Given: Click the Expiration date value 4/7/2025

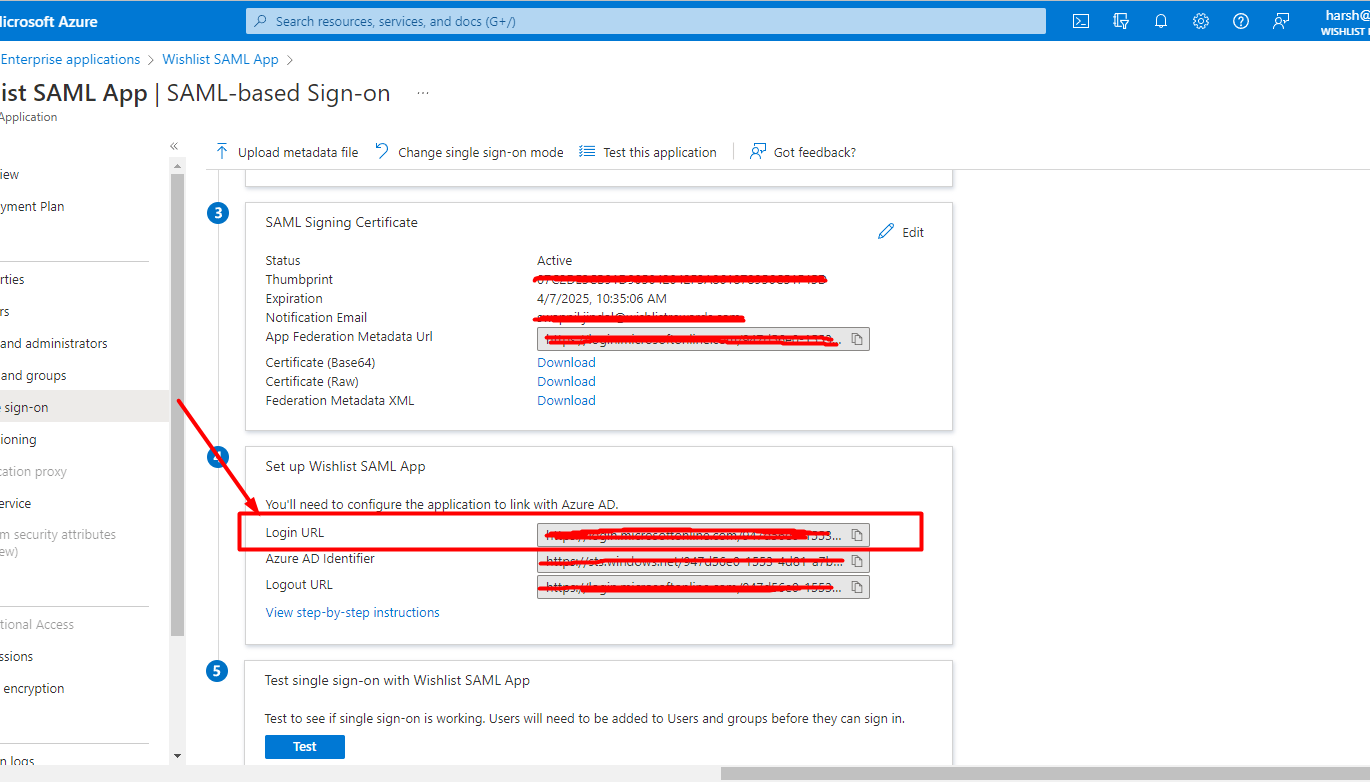Looking at the screenshot, I should pyautogui.click(x=602, y=298).
